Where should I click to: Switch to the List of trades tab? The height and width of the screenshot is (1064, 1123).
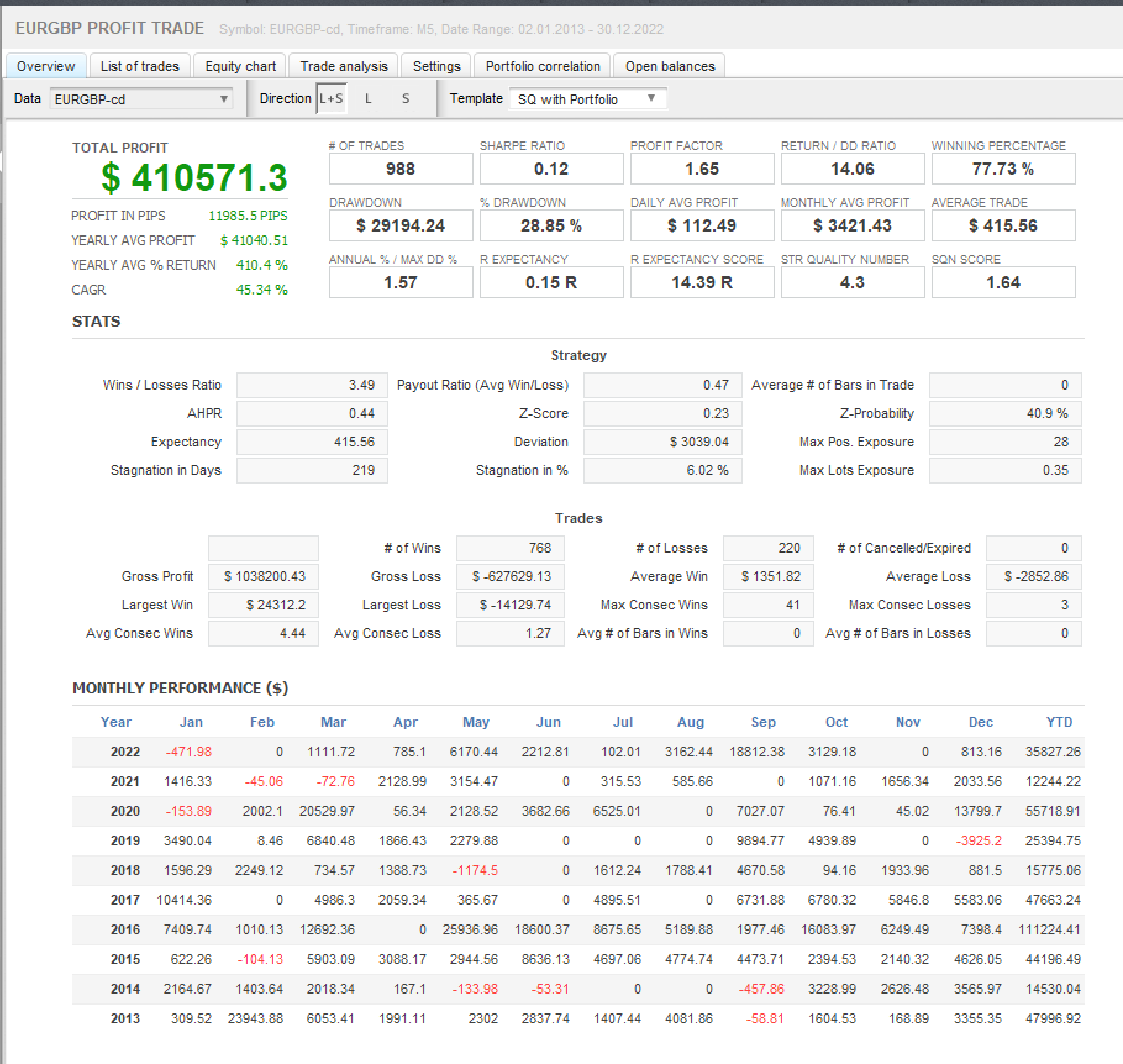pos(140,66)
